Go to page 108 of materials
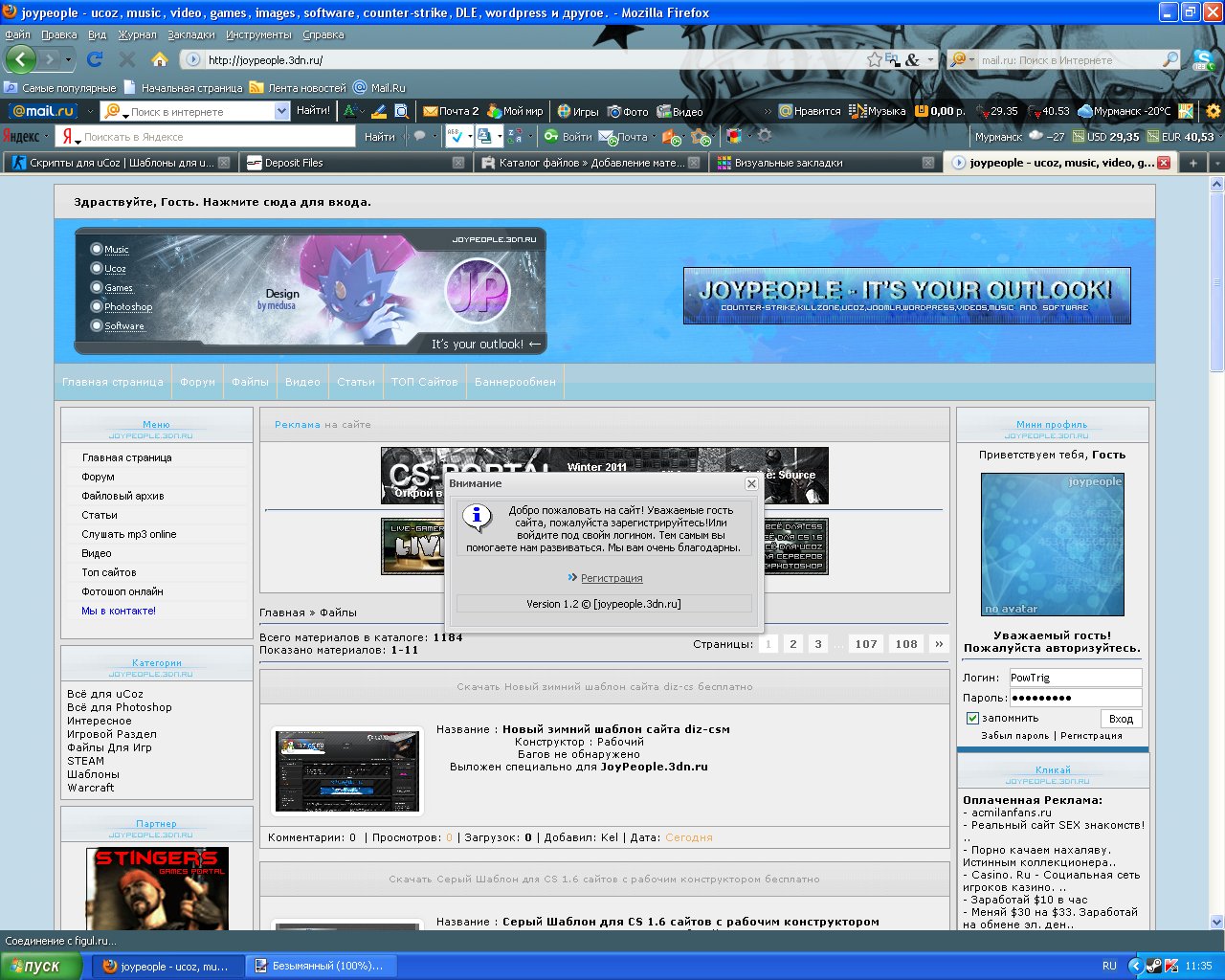This screenshot has width=1225, height=980. 906,644
